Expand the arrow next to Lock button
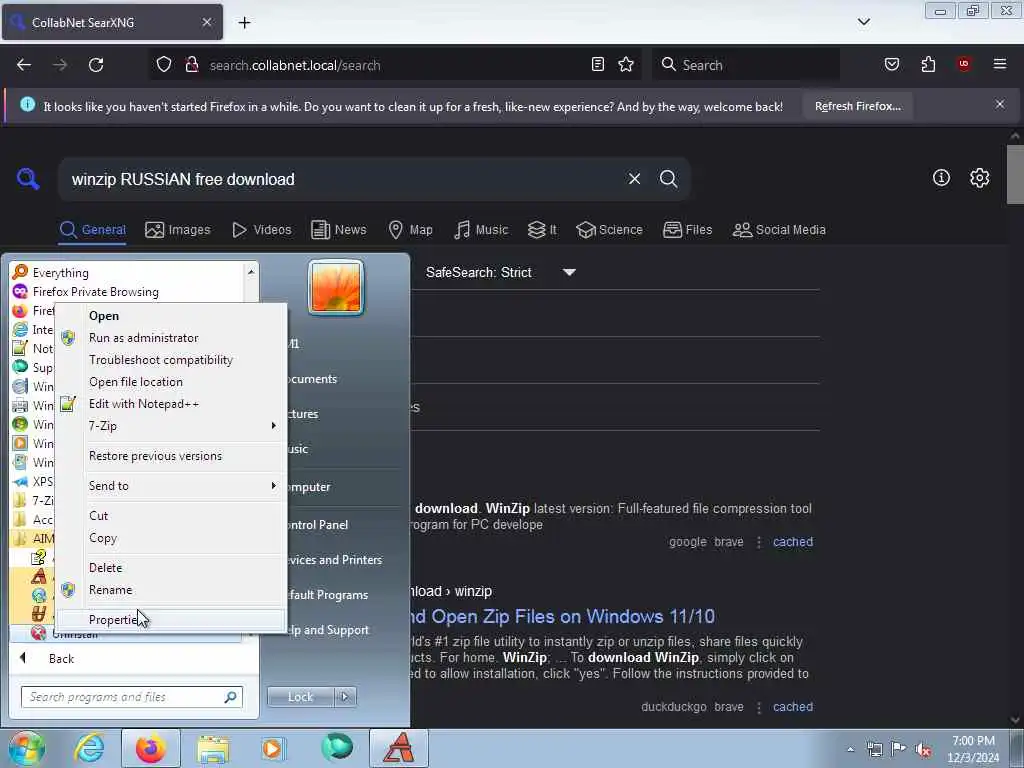1024x768 pixels. pyautogui.click(x=345, y=697)
